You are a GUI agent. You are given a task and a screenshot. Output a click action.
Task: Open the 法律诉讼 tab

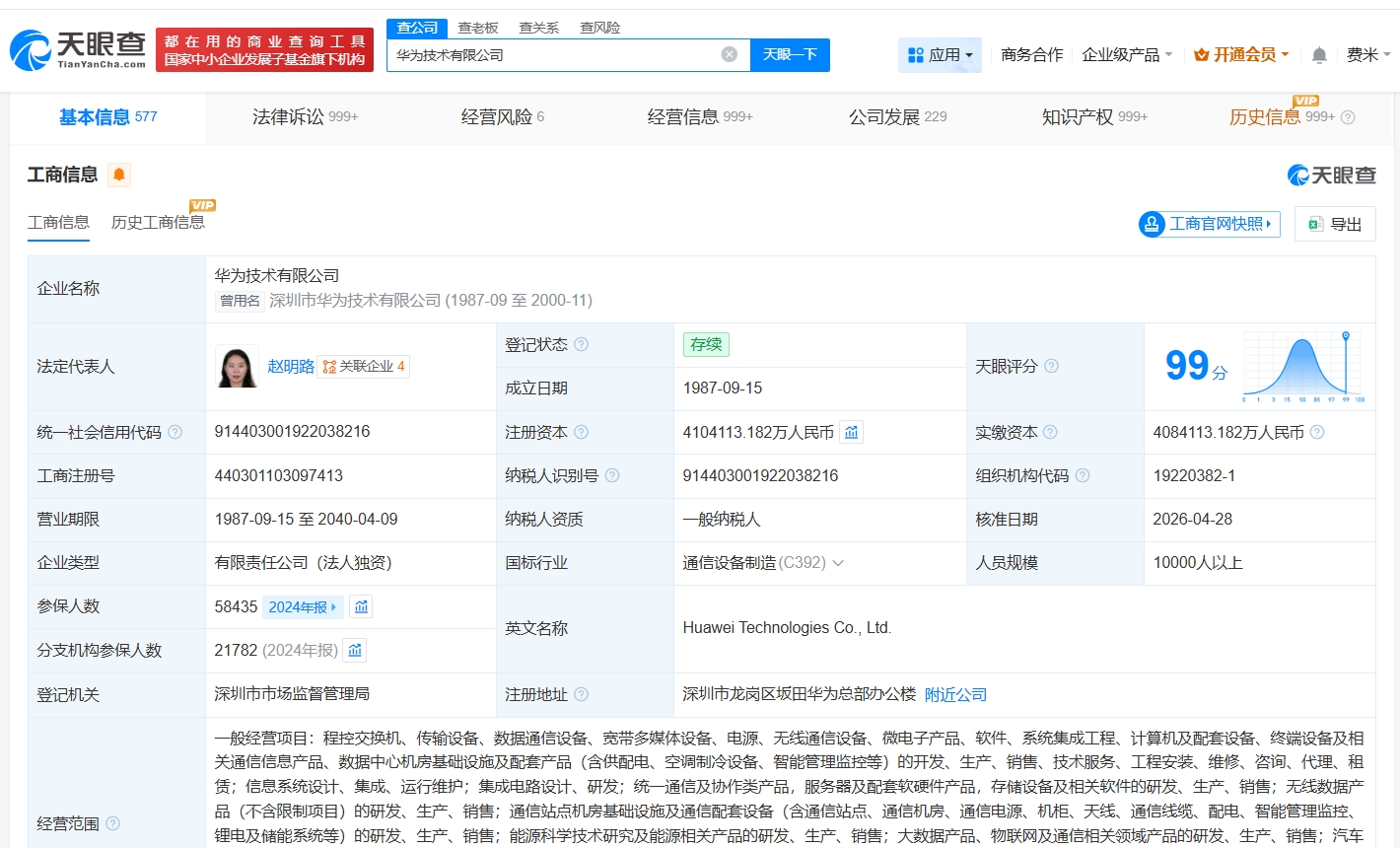pyautogui.click(x=305, y=117)
